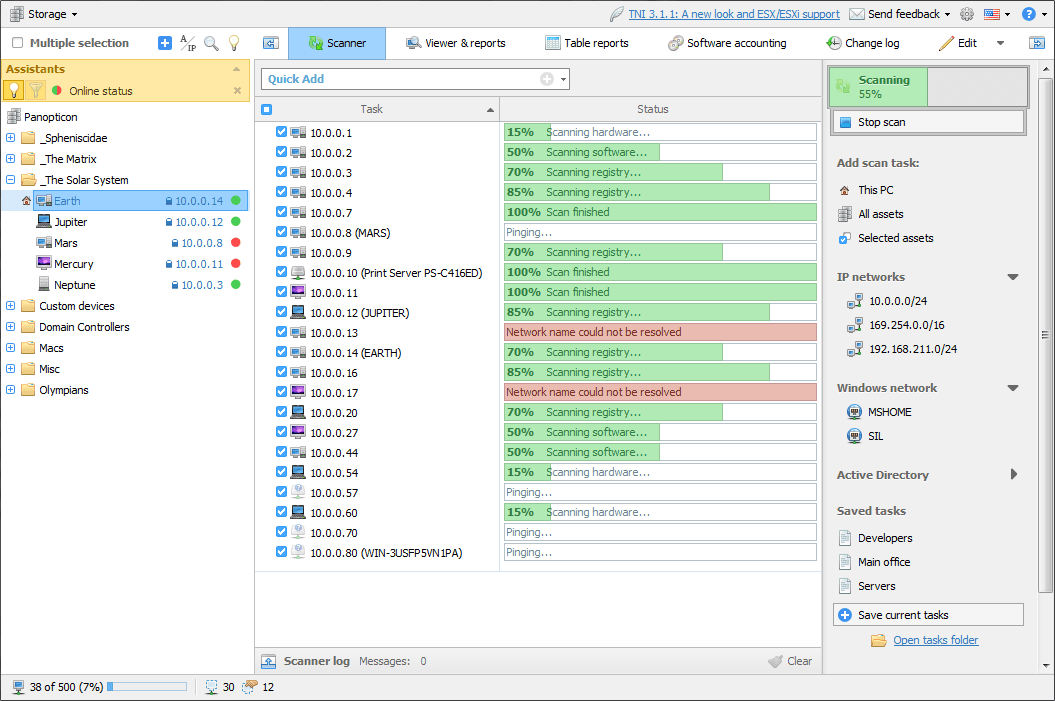Open the Edit dropdown arrow
This screenshot has height=701, width=1055.
[1001, 43]
